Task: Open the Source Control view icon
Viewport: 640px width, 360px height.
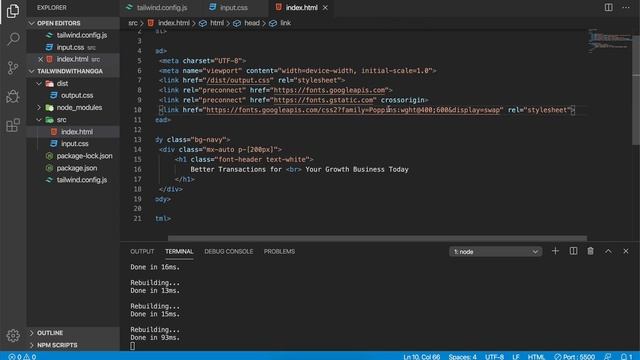Action: pyautogui.click(x=13, y=68)
